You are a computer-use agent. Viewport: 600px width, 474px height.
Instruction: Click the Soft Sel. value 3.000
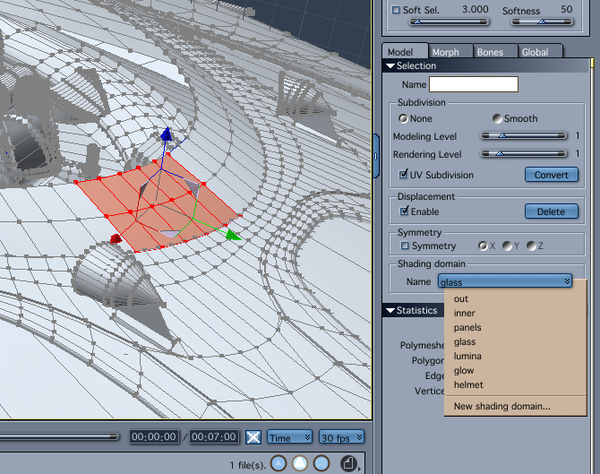pyautogui.click(x=475, y=9)
